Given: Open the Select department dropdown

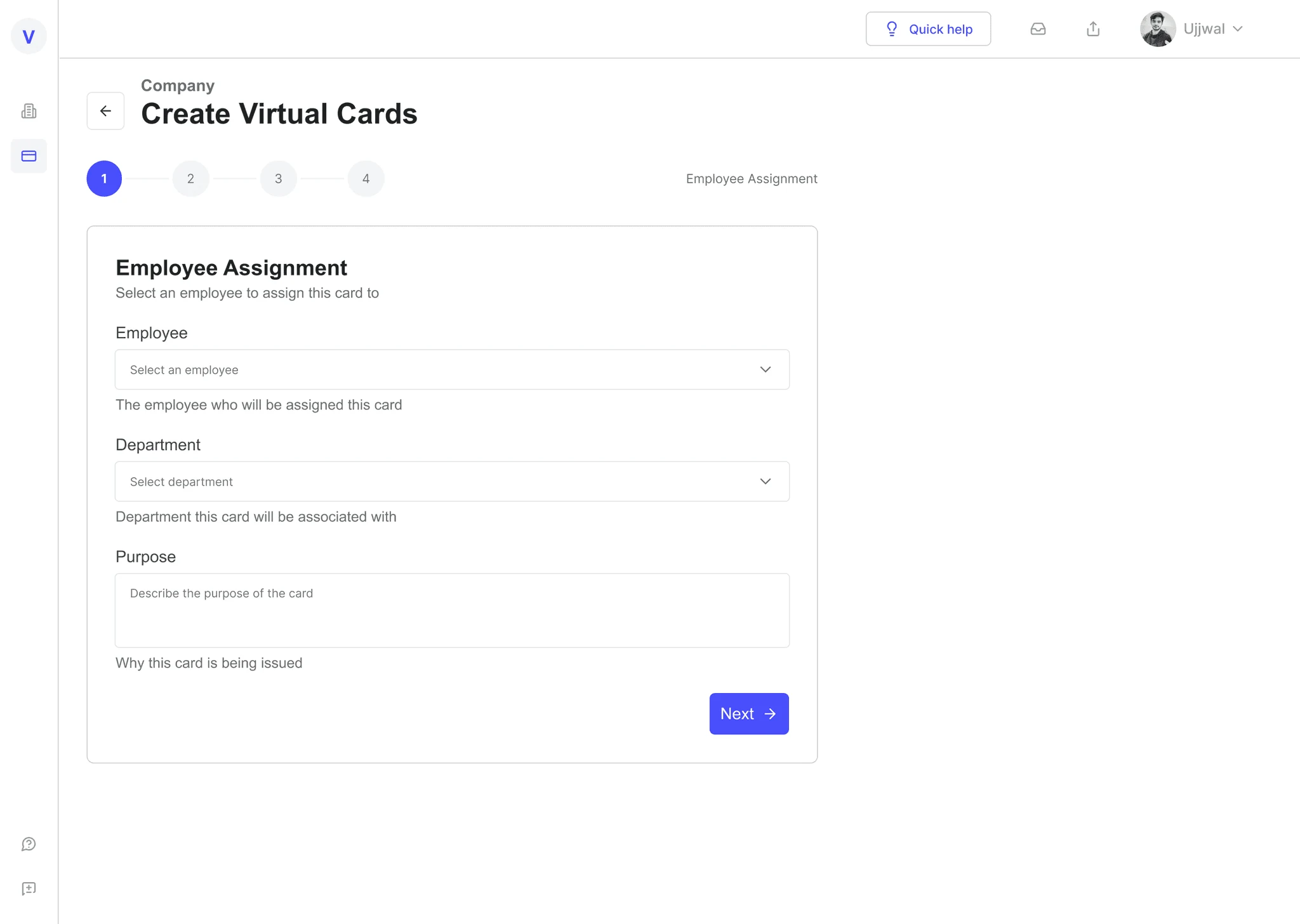Looking at the screenshot, I should (x=452, y=481).
